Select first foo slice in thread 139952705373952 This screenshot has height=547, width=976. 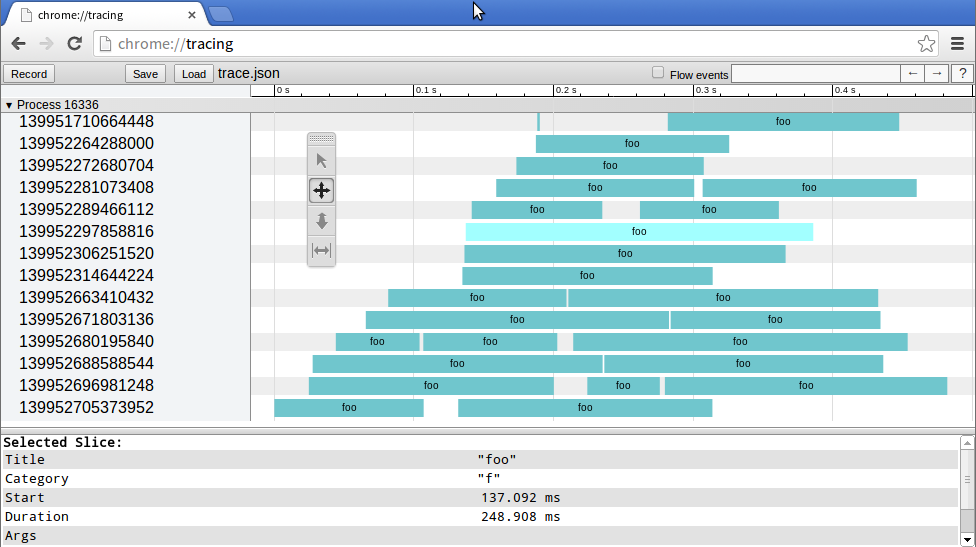coord(349,408)
